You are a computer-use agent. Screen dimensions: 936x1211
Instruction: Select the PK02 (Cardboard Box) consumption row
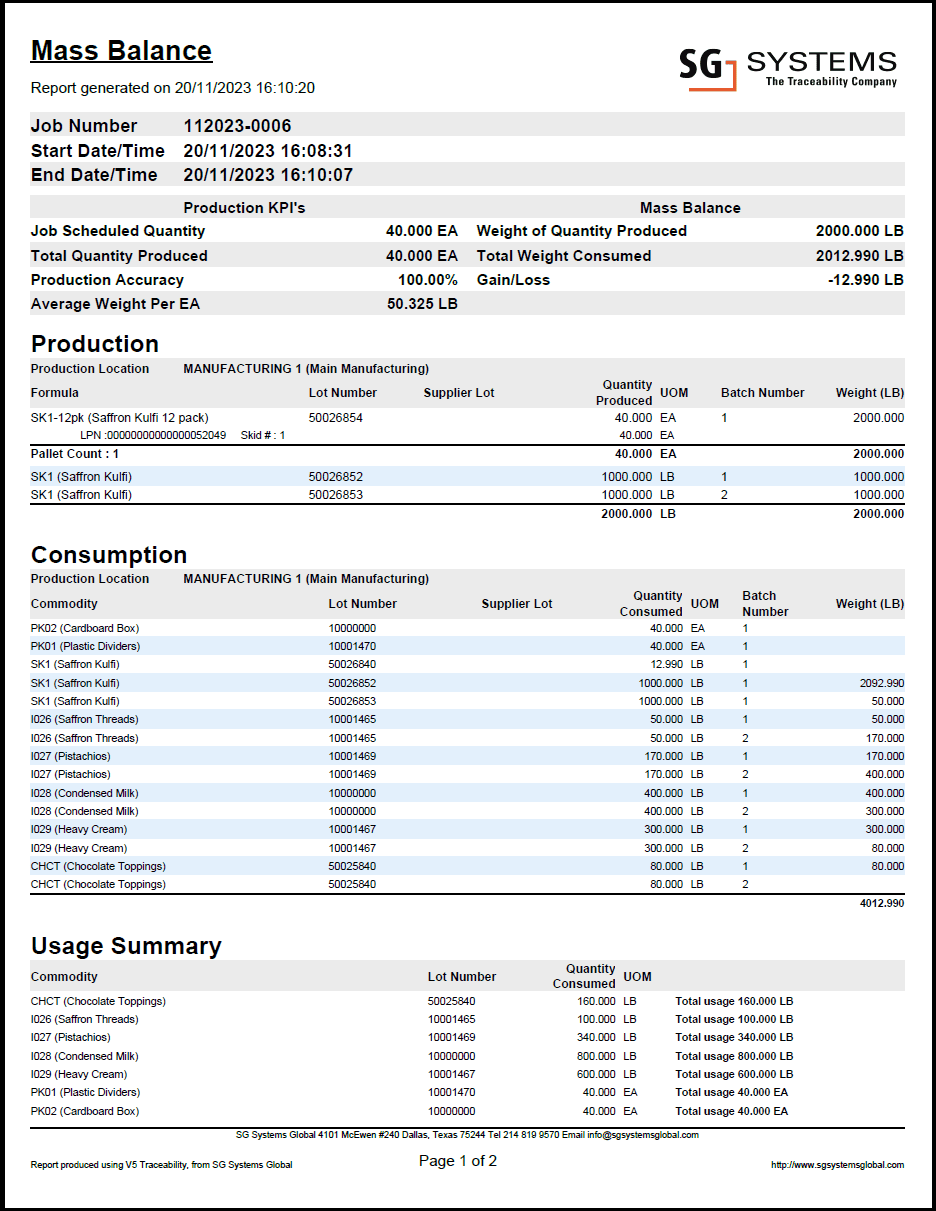(85, 629)
